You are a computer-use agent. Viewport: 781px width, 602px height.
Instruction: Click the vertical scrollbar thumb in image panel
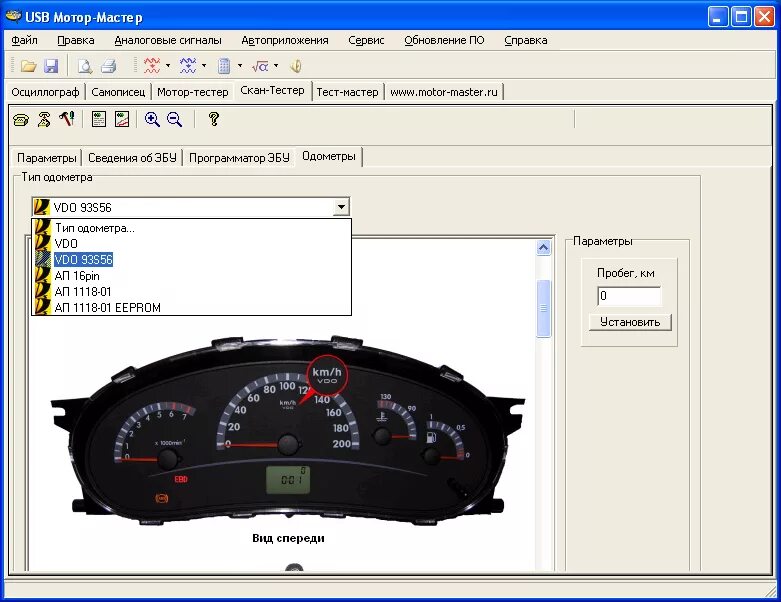pyautogui.click(x=543, y=309)
